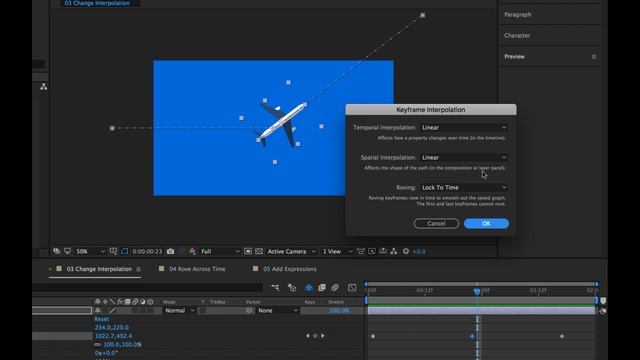Viewport: 640px width, 360px height.
Task: Click the adjustment layer column header icon
Action: (142, 302)
